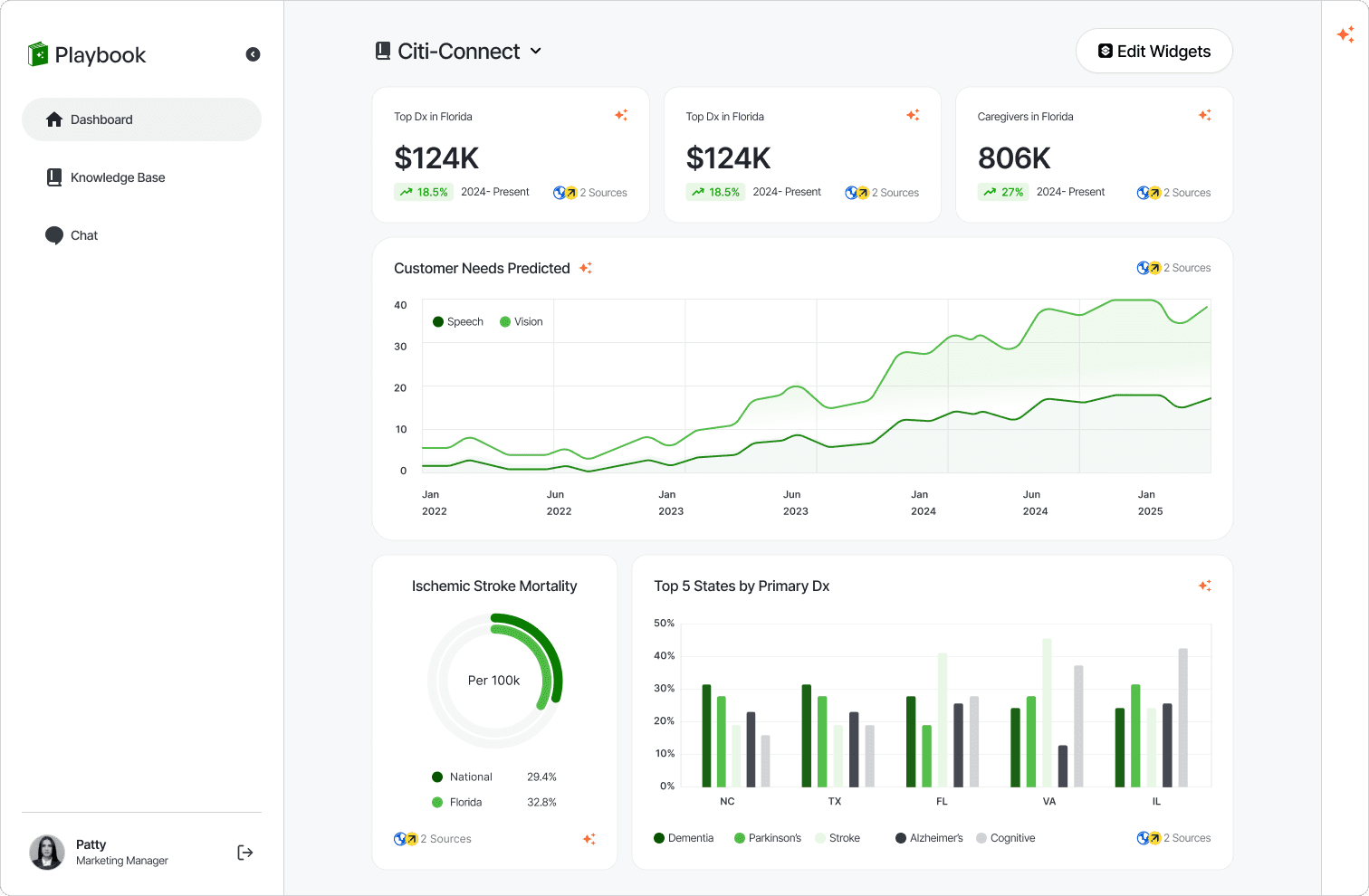Viewport: 1369px width, 896px height.
Task: Open 2 Sources on Ischemic Stroke card
Action: (433, 839)
